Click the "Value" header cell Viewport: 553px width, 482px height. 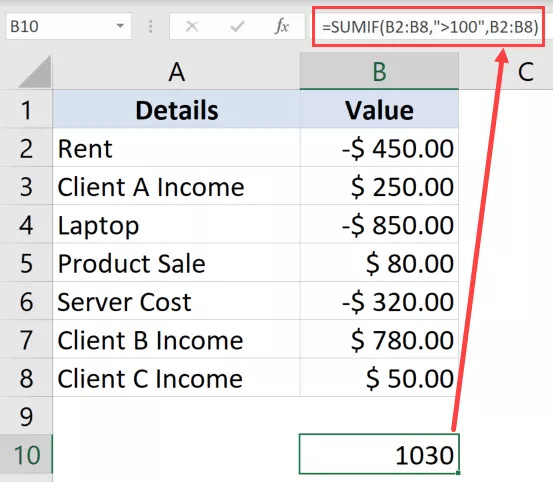pyautogui.click(x=379, y=109)
